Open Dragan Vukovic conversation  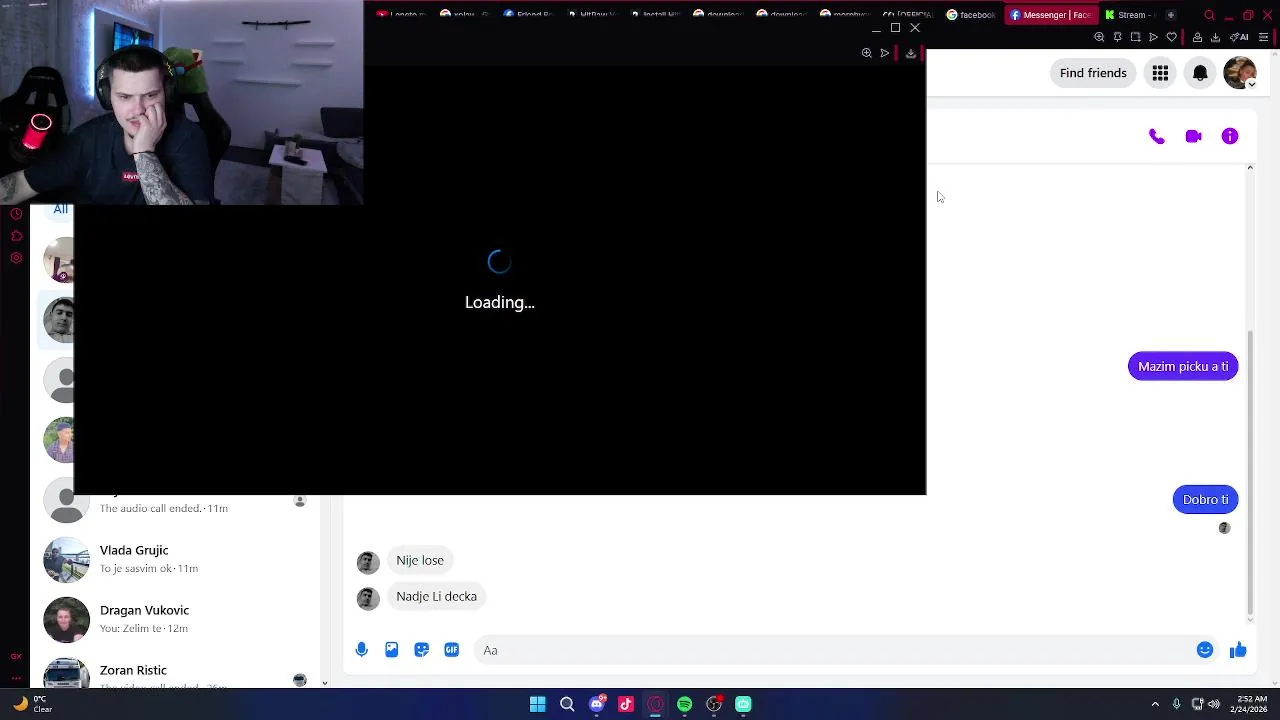(x=180, y=619)
